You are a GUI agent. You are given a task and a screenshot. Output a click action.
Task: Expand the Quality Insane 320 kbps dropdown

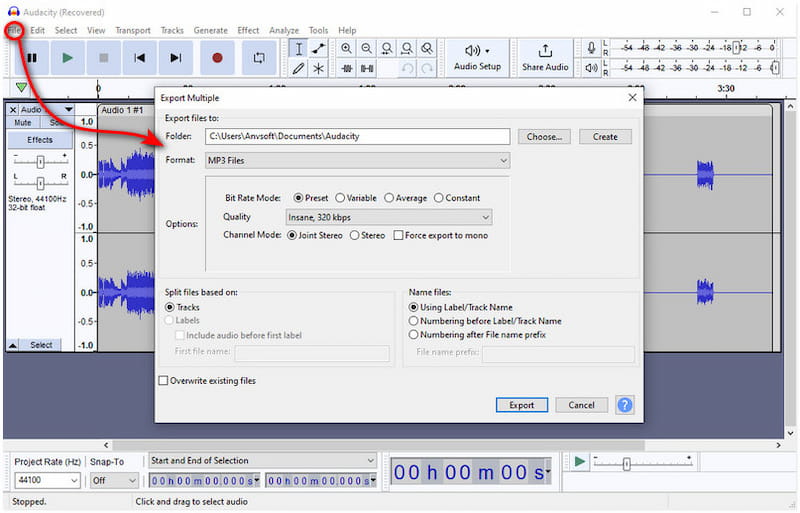point(388,217)
